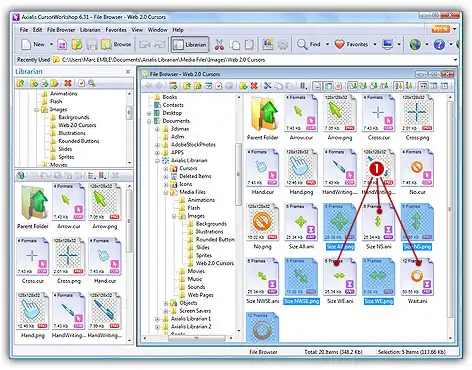Click the New document icon
The image size is (472, 370).
(26, 44)
